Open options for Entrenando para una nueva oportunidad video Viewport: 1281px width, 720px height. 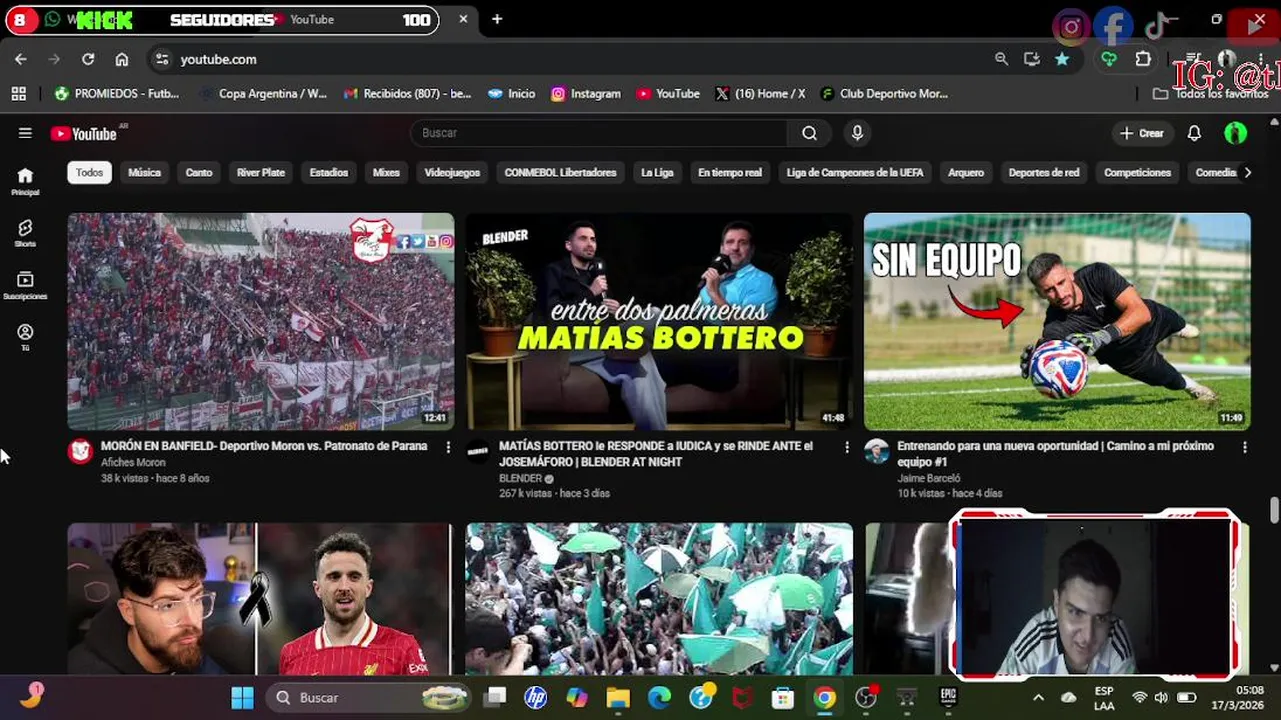coord(1245,447)
